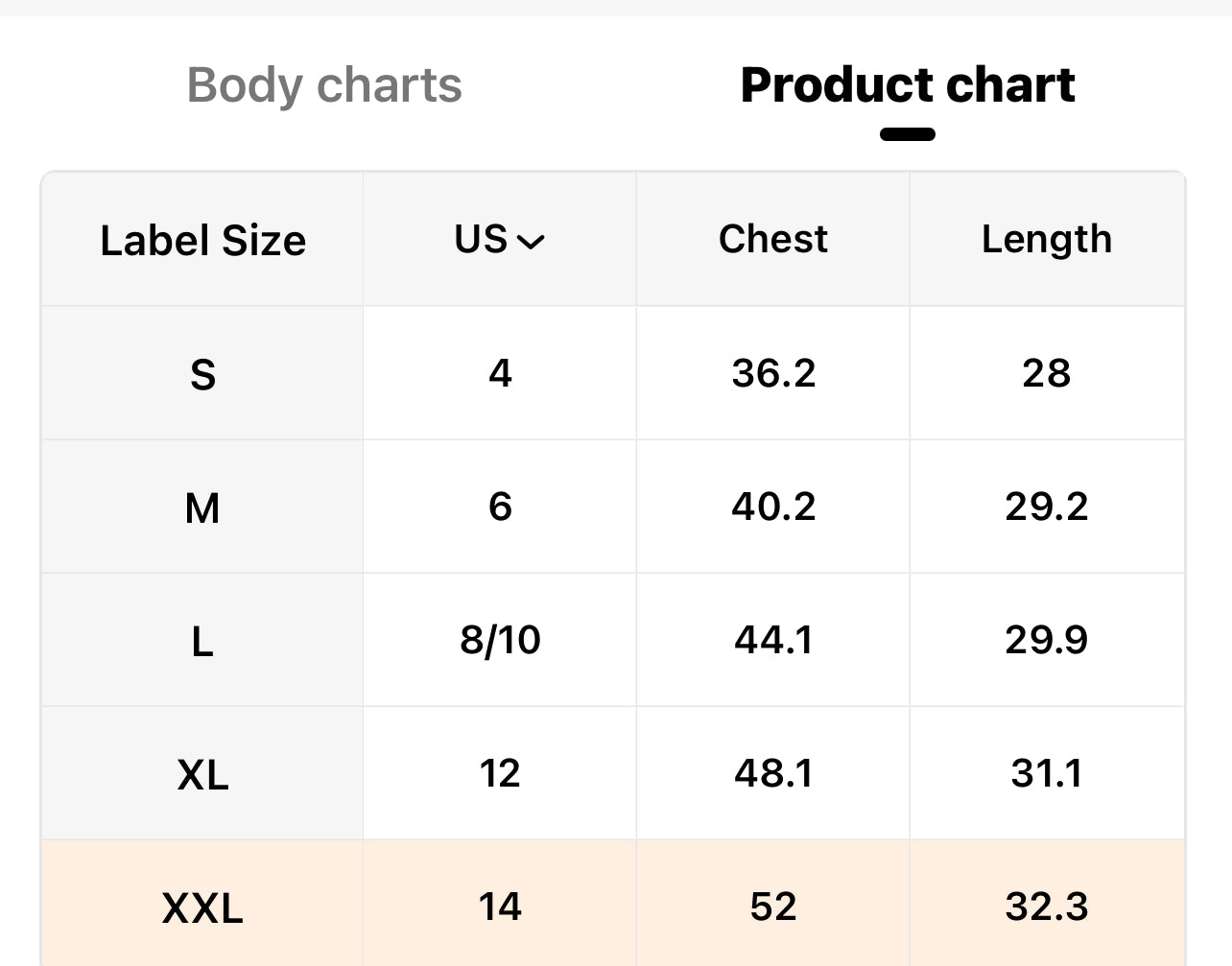
Task: Select the S label size row
Action: tap(202, 373)
